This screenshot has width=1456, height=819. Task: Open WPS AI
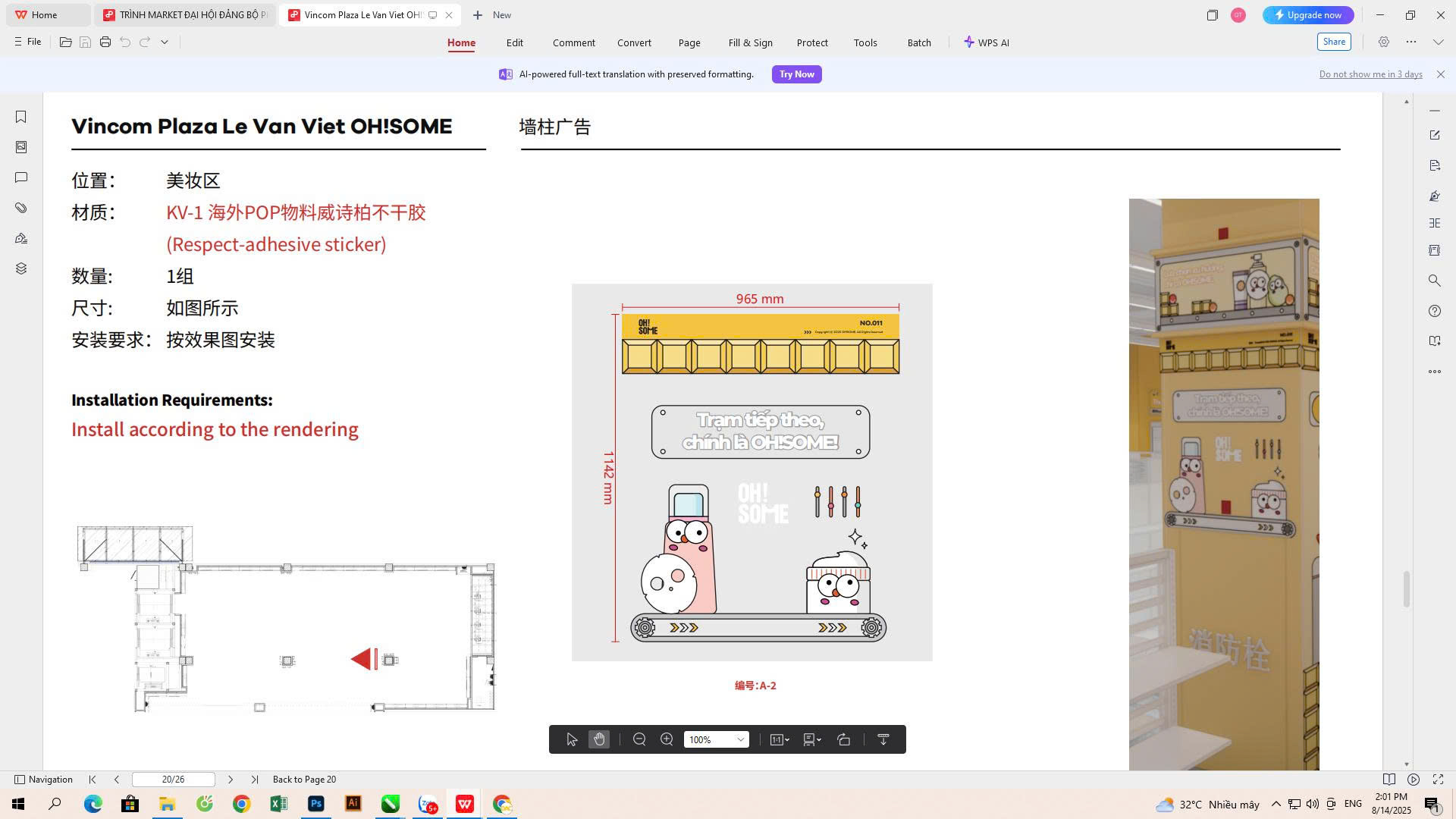987,43
